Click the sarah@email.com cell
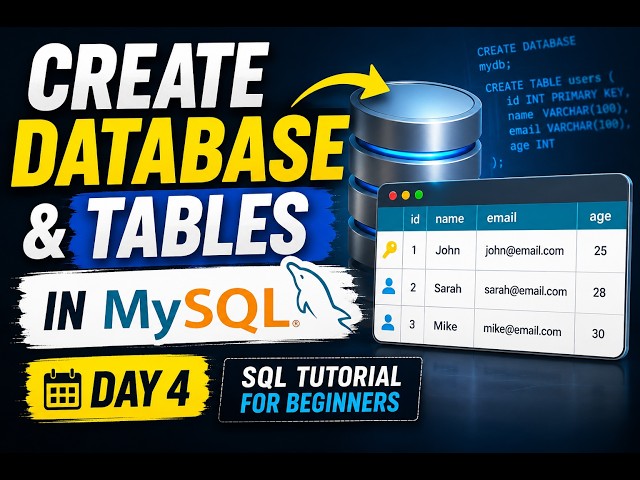Image resolution: width=640 pixels, height=480 pixels. [526, 291]
